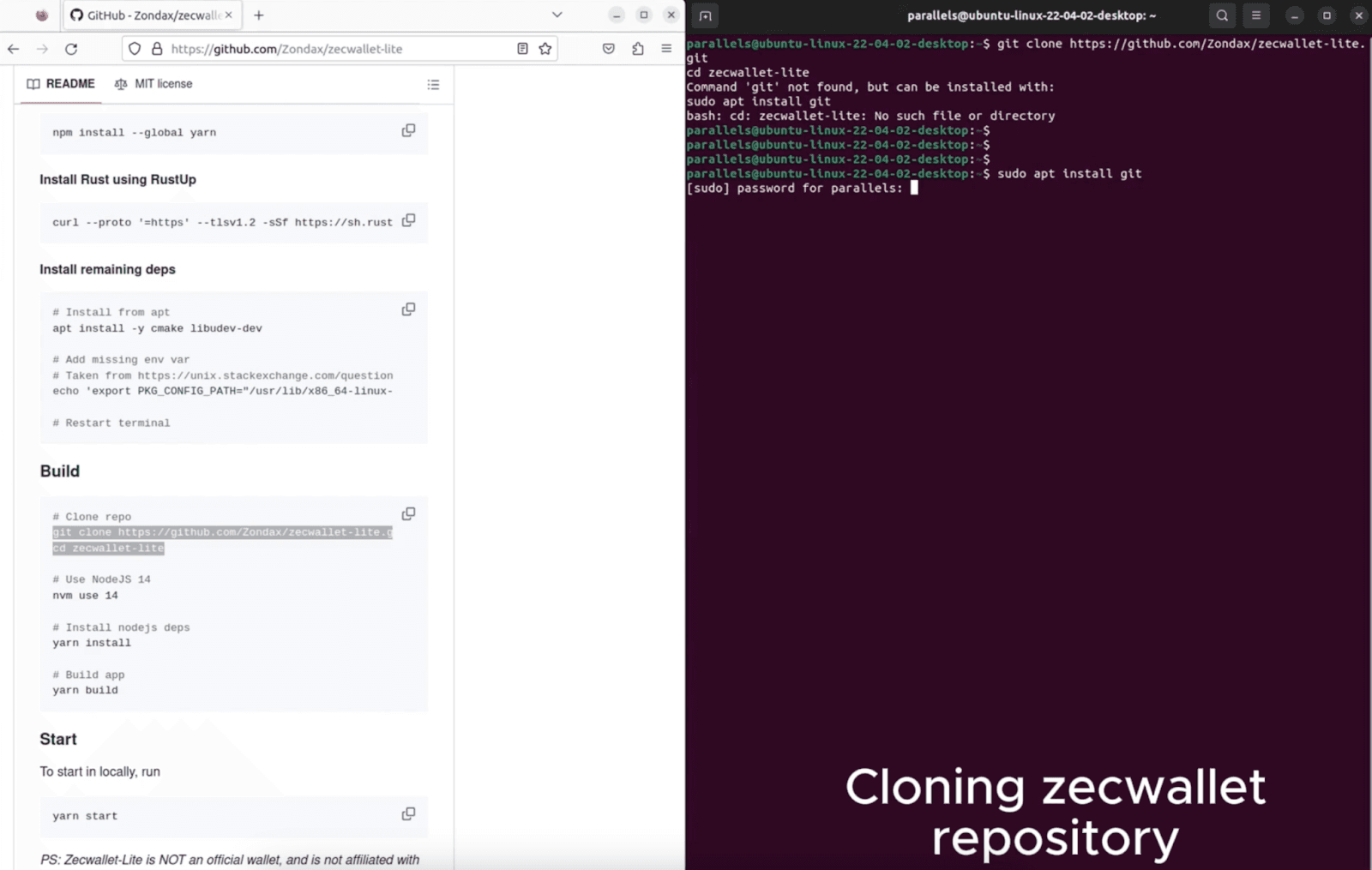The image size is (1372, 870).
Task: Copy the yarn start command
Action: [x=408, y=813]
